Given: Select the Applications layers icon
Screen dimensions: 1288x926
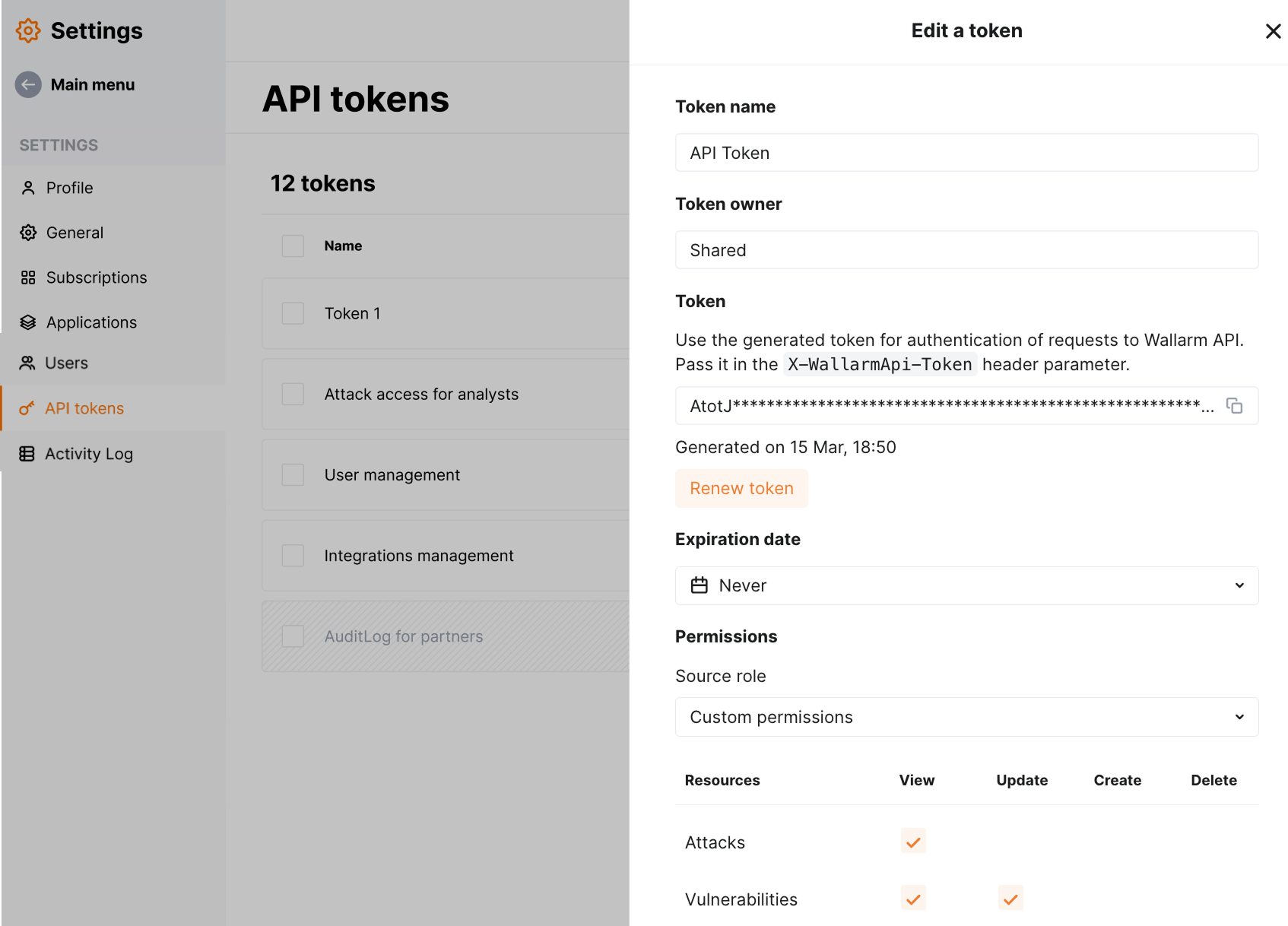Looking at the screenshot, I should (x=27, y=322).
